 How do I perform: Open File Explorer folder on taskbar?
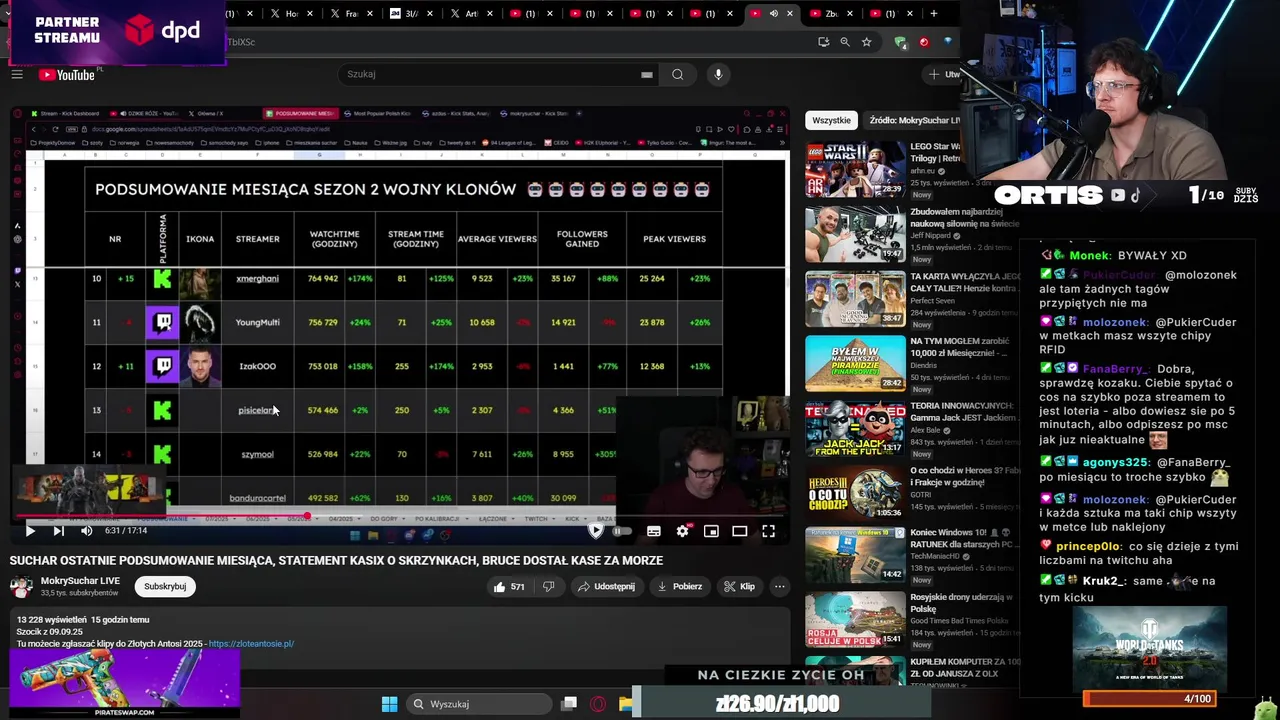(626, 704)
